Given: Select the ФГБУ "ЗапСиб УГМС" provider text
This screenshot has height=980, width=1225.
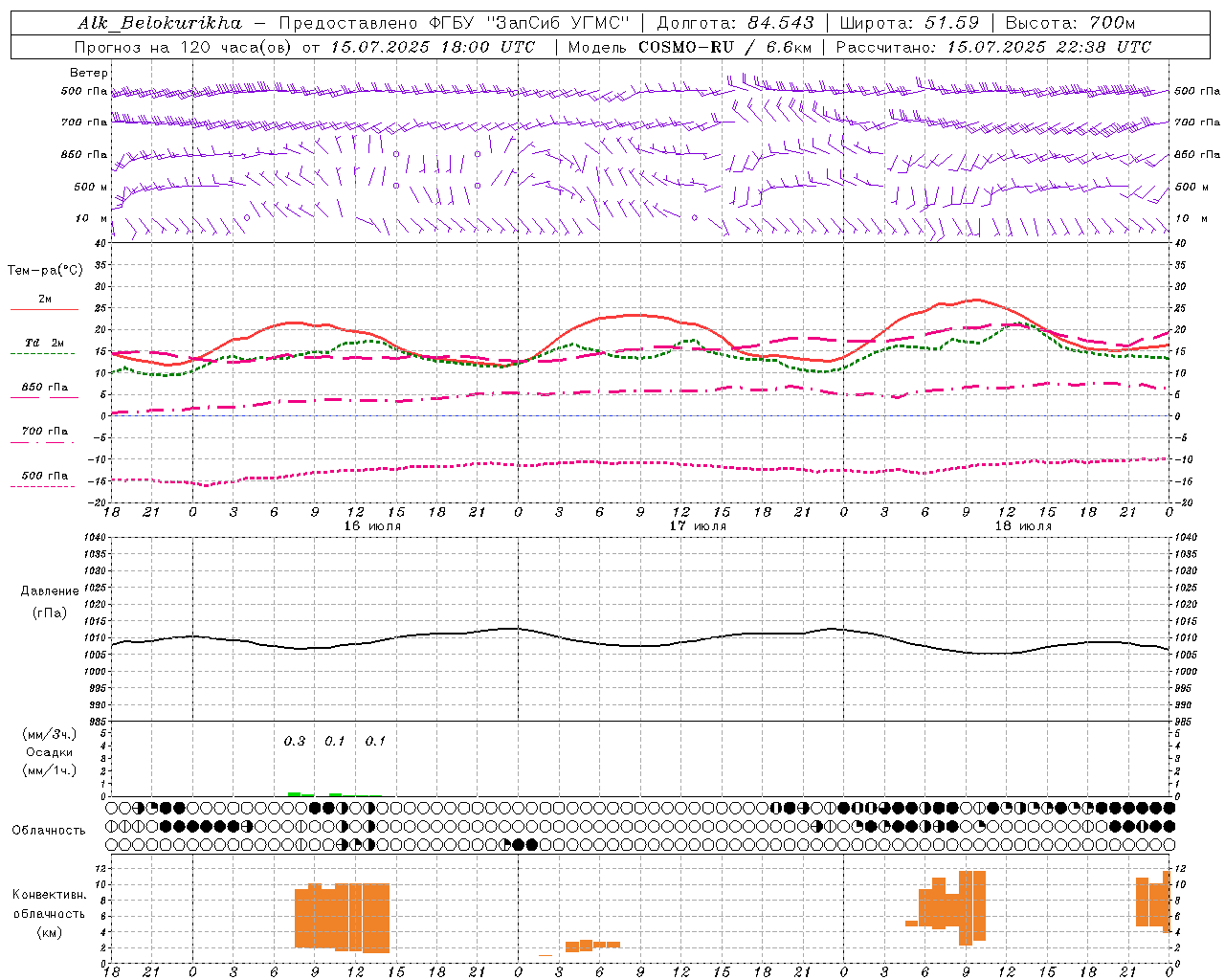Looking at the screenshot, I should [527, 23].
